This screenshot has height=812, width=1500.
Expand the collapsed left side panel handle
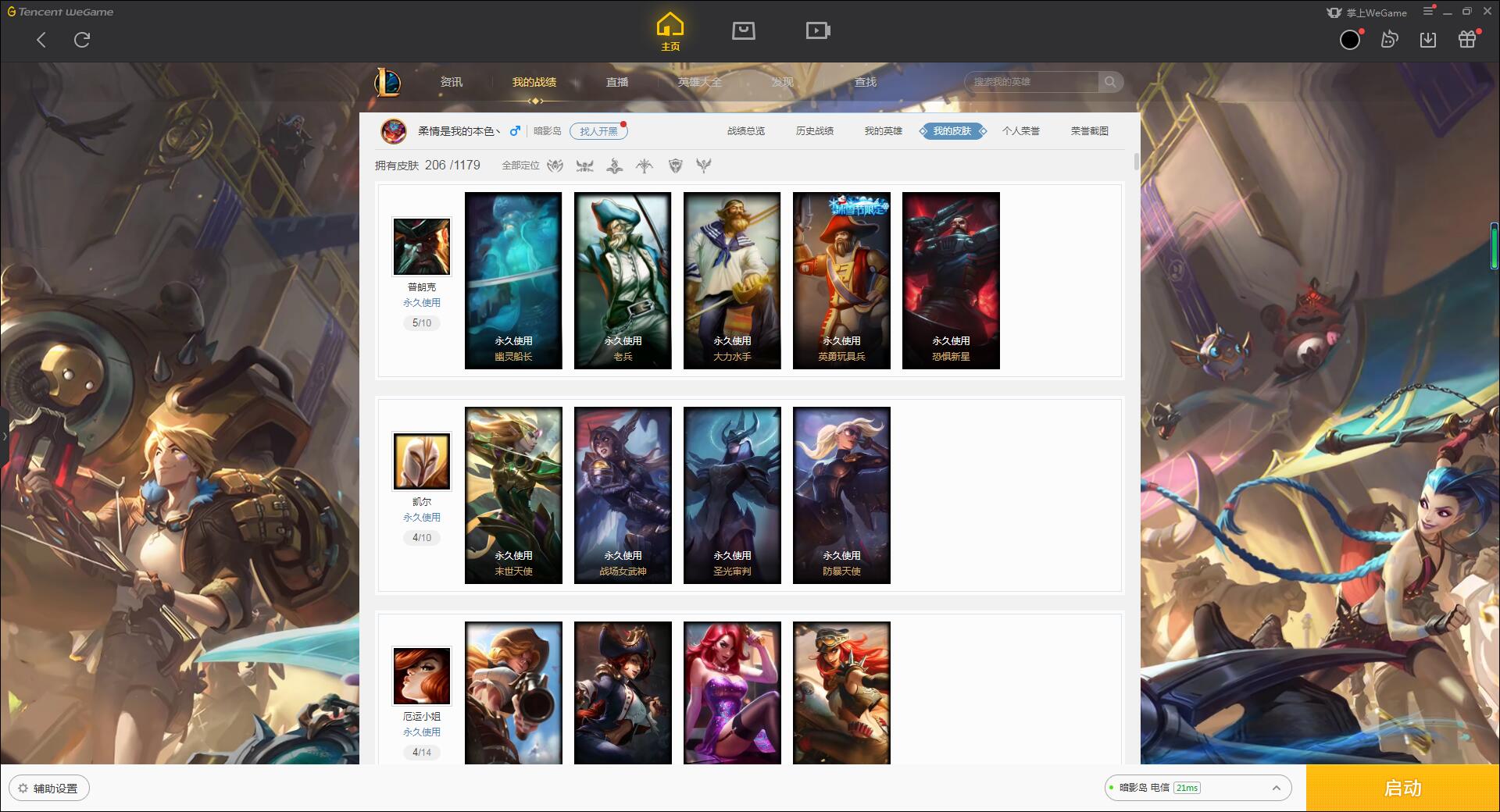point(4,436)
